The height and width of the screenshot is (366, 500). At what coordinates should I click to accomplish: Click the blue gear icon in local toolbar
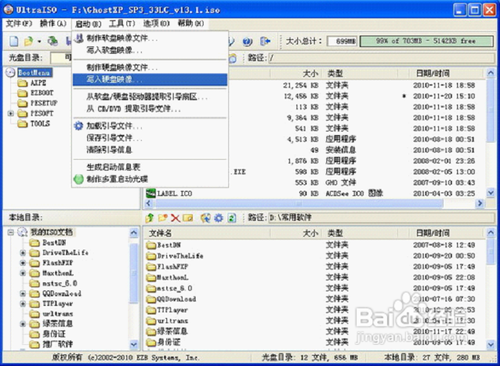point(218,218)
